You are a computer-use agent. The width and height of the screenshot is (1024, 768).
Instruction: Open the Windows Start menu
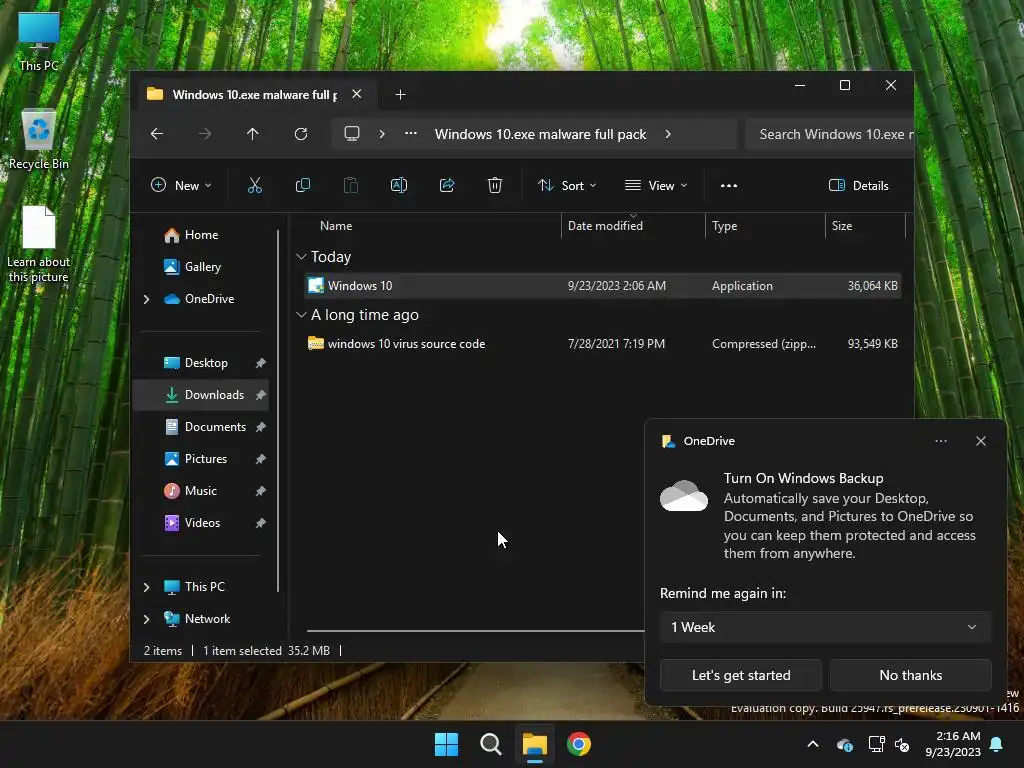pos(447,744)
